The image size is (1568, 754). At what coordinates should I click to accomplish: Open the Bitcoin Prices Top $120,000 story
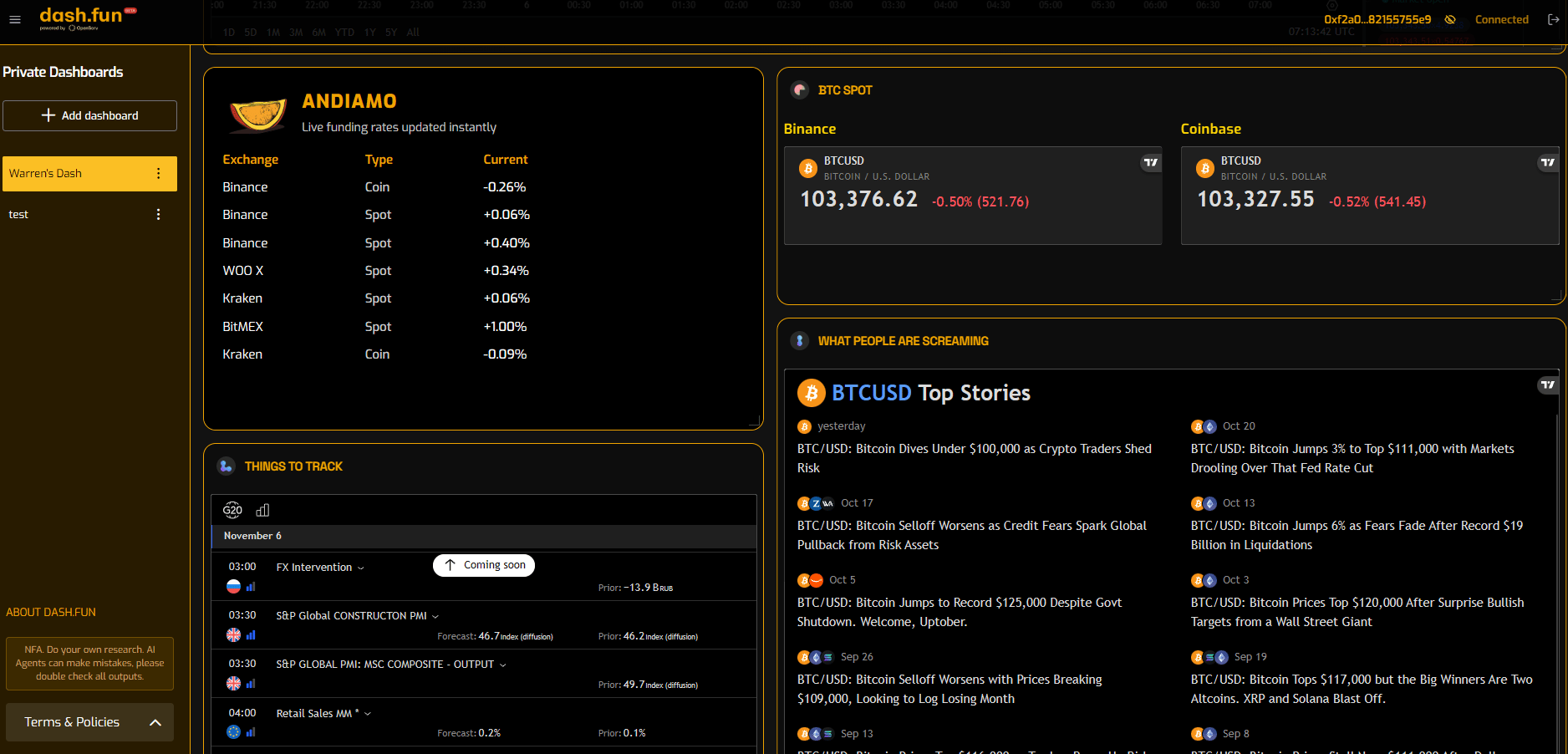pos(1357,612)
